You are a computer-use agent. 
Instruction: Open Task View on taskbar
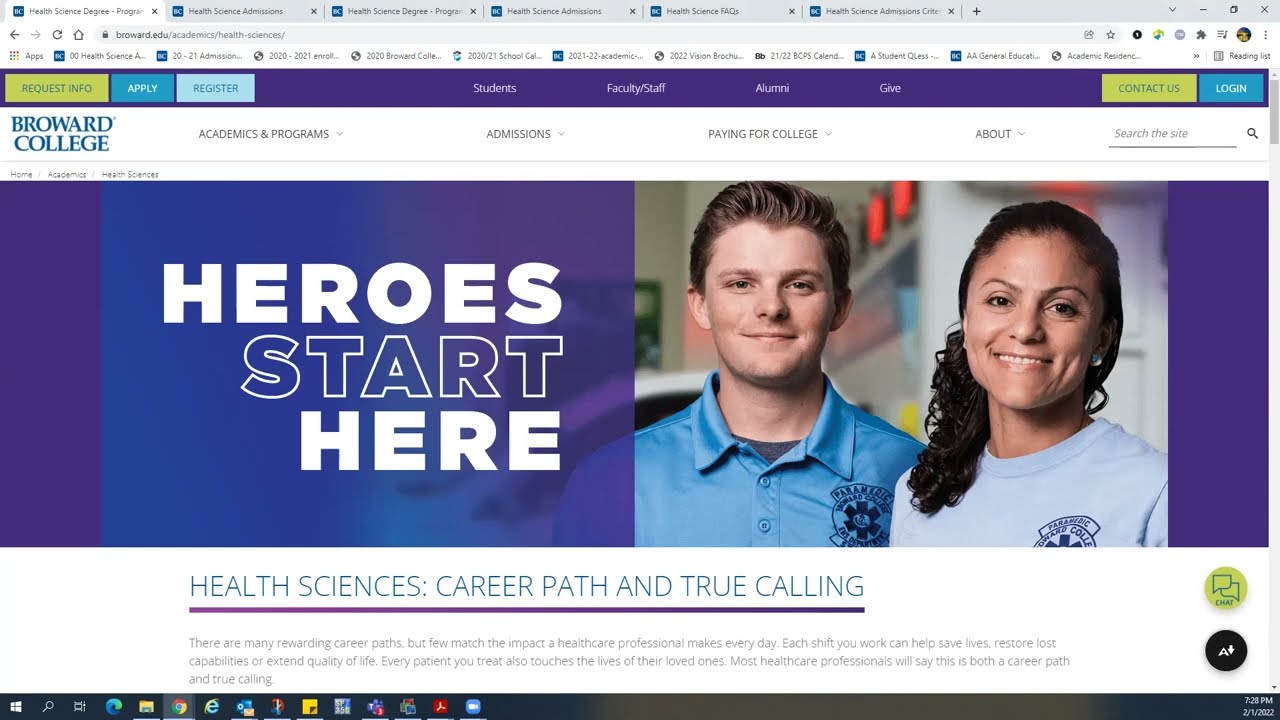(x=80, y=707)
